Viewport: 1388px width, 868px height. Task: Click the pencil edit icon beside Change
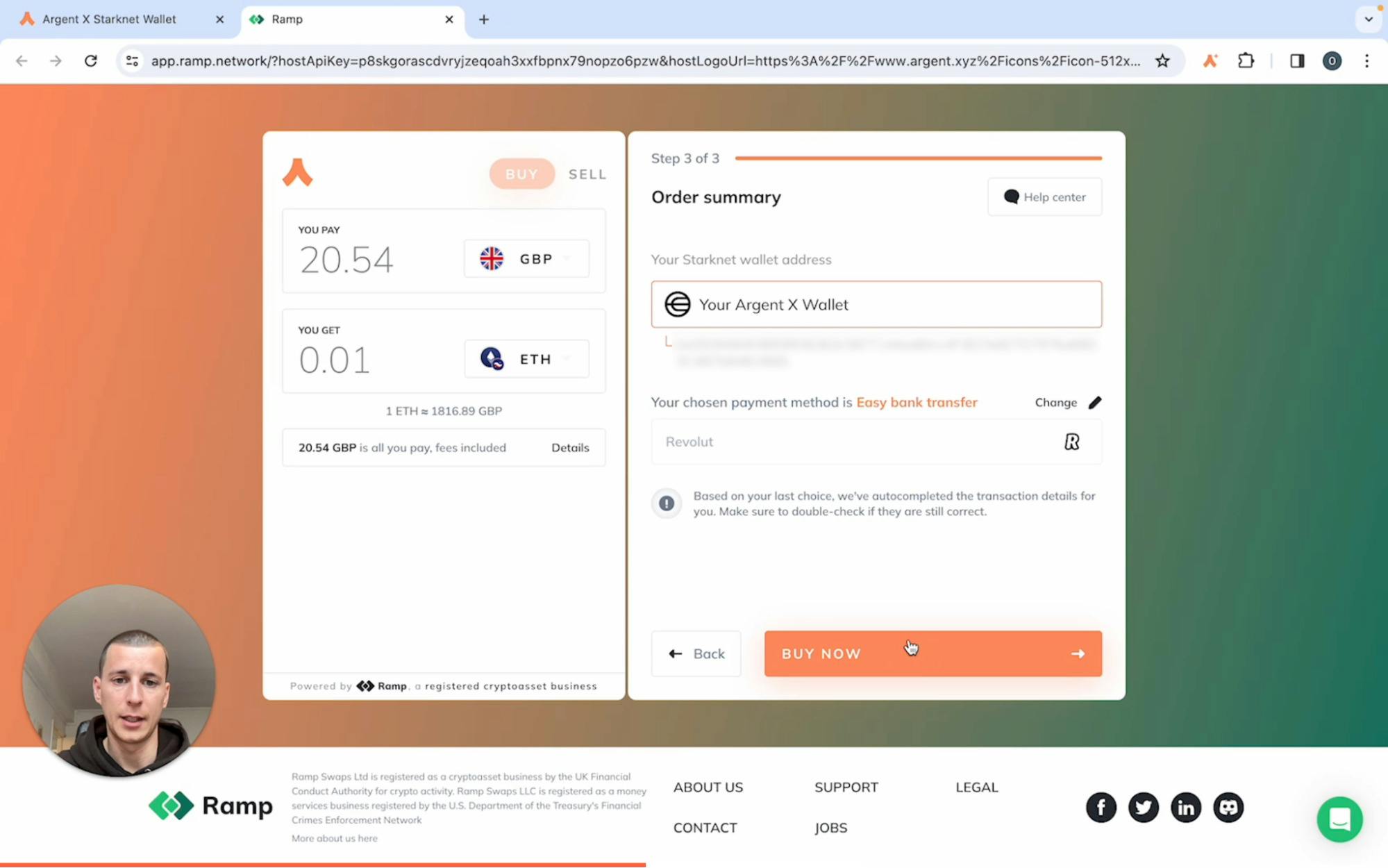[x=1095, y=403]
